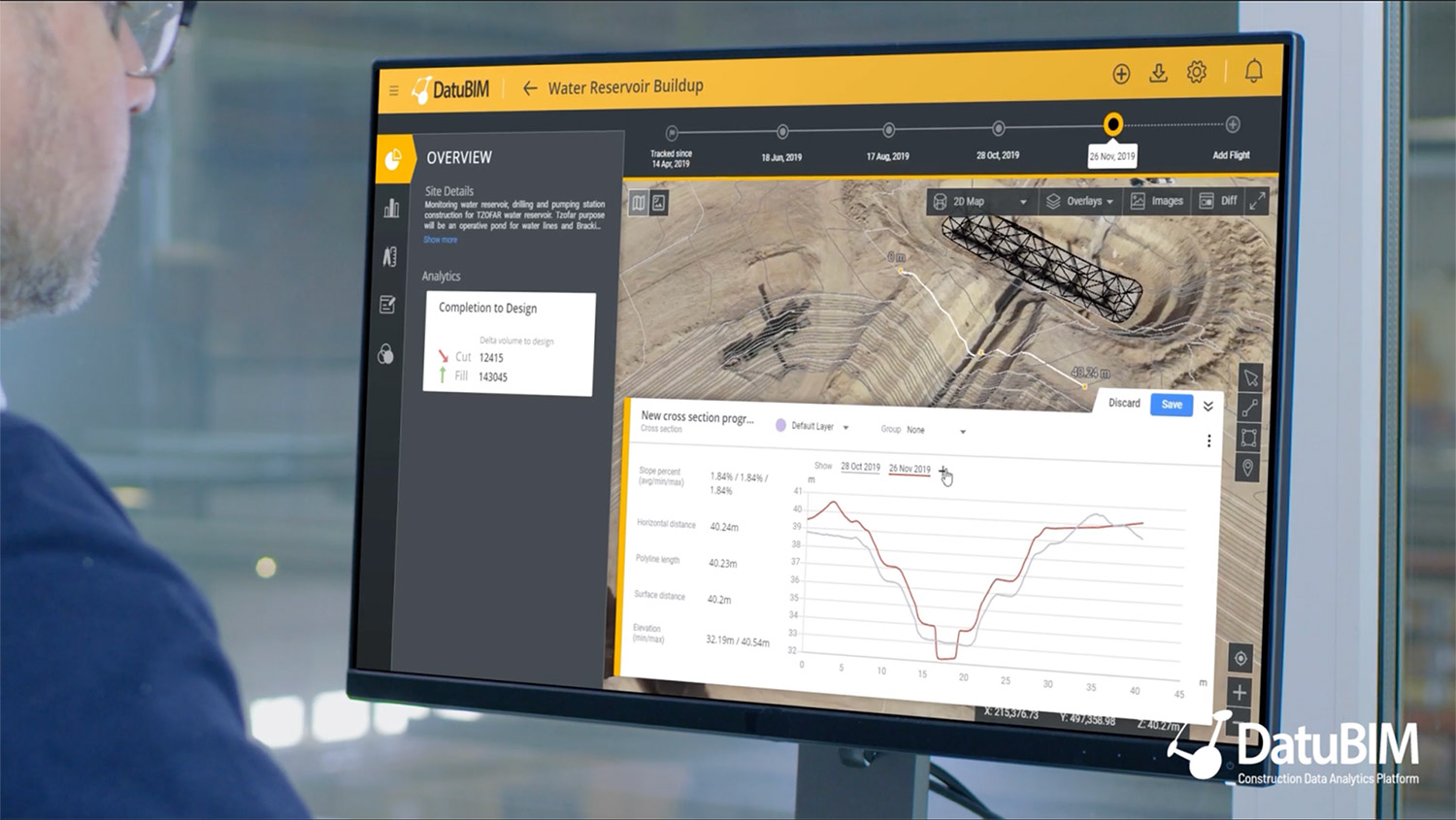Save the new cross section
Screen dimensions: 1456x820
[x=1172, y=405]
